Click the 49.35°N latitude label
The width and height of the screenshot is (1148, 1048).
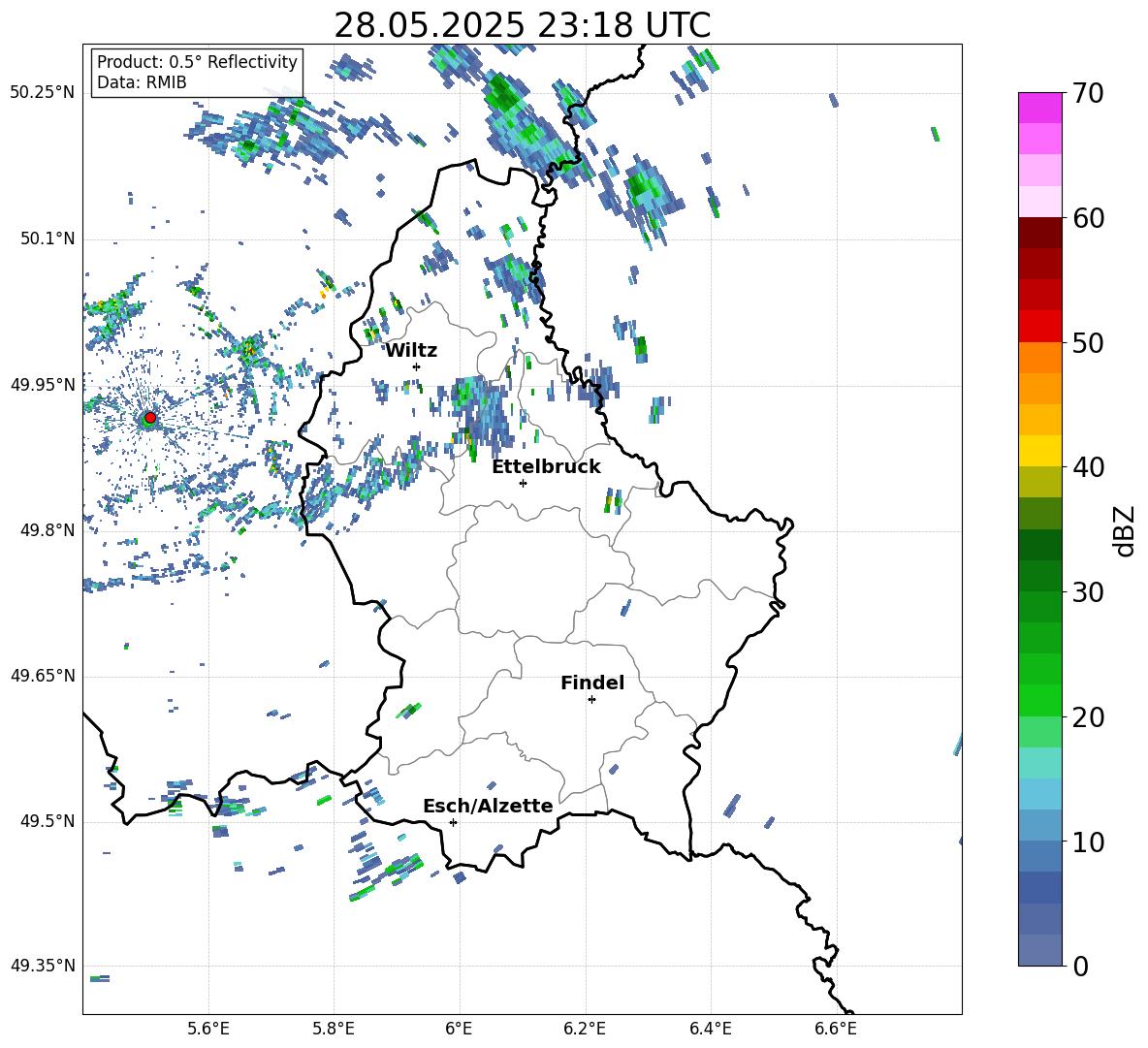[x=43, y=966]
